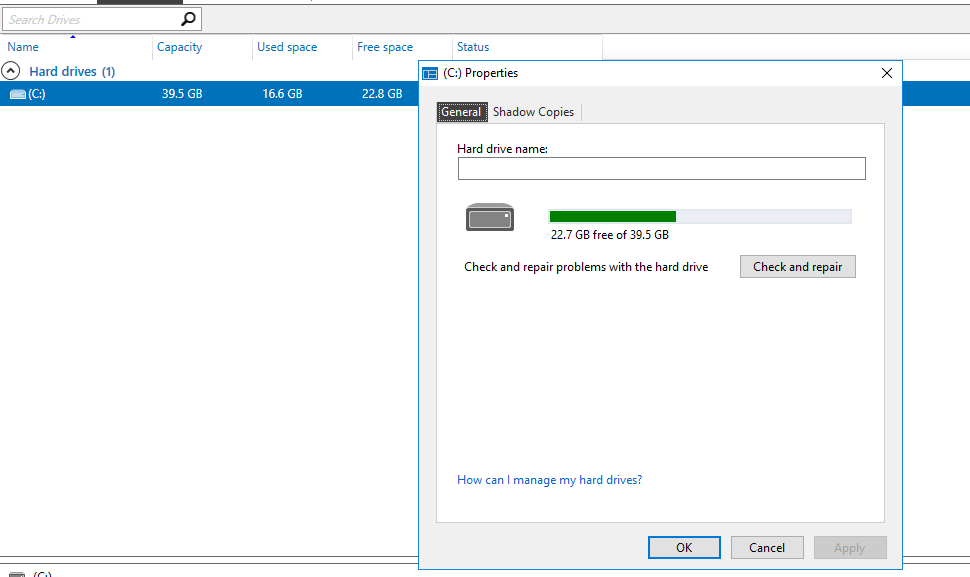The height and width of the screenshot is (577, 970).
Task: Click the 'Hard drives (1)' group label
Action: [x=72, y=71]
